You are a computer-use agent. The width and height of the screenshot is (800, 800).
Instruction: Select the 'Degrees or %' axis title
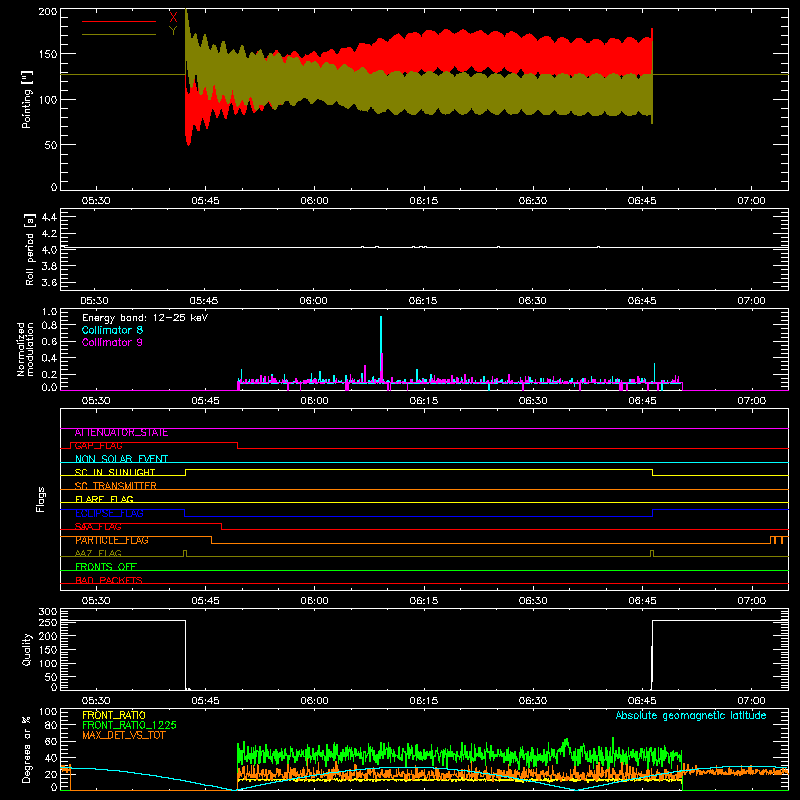27,749
